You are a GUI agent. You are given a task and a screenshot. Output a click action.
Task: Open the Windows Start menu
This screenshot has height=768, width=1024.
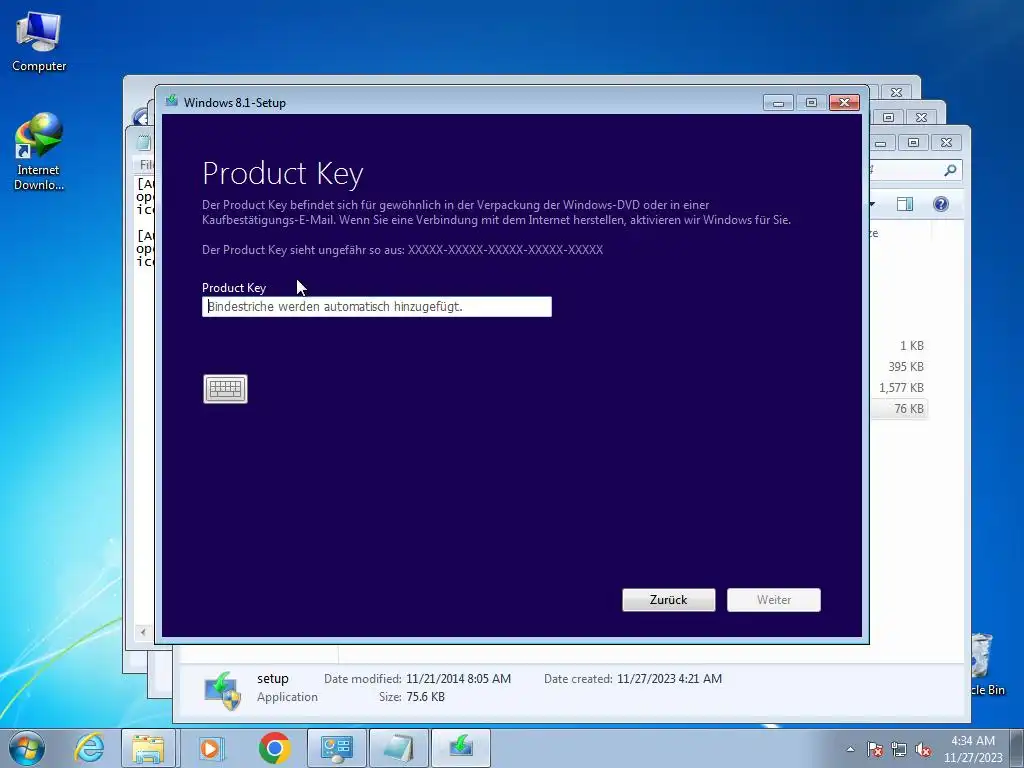coord(27,748)
